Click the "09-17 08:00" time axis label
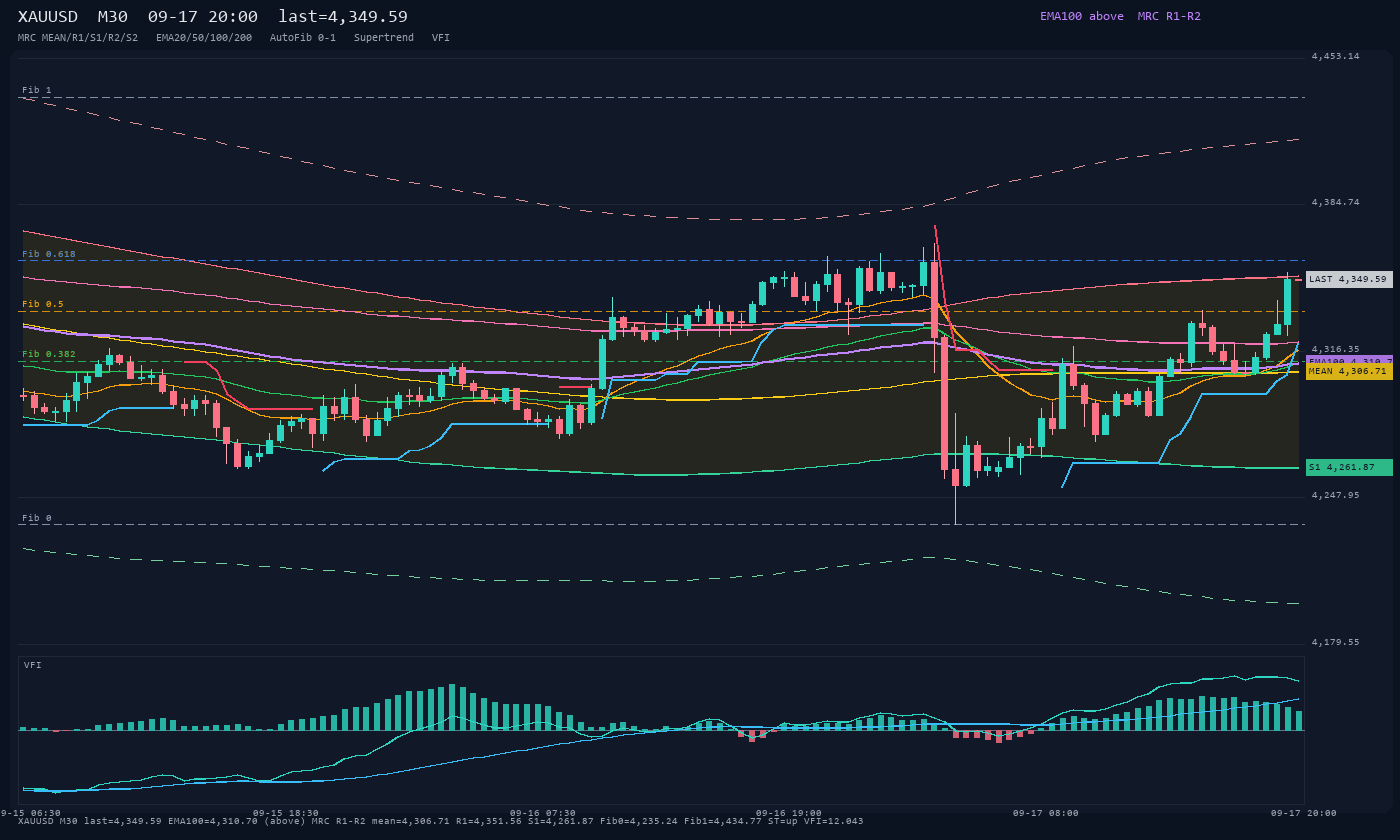 click(1046, 813)
